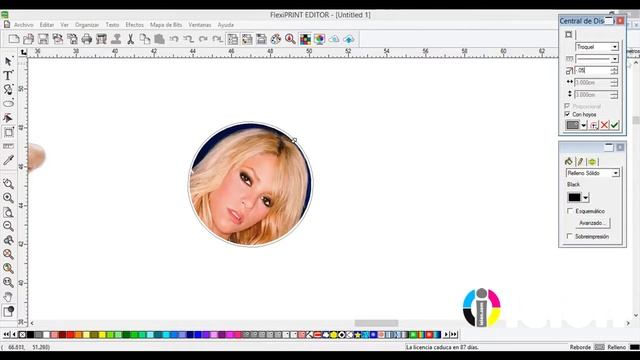640x360 pixels.
Task: Choose the zoom out magnifier tool
Action: (x=8, y=226)
